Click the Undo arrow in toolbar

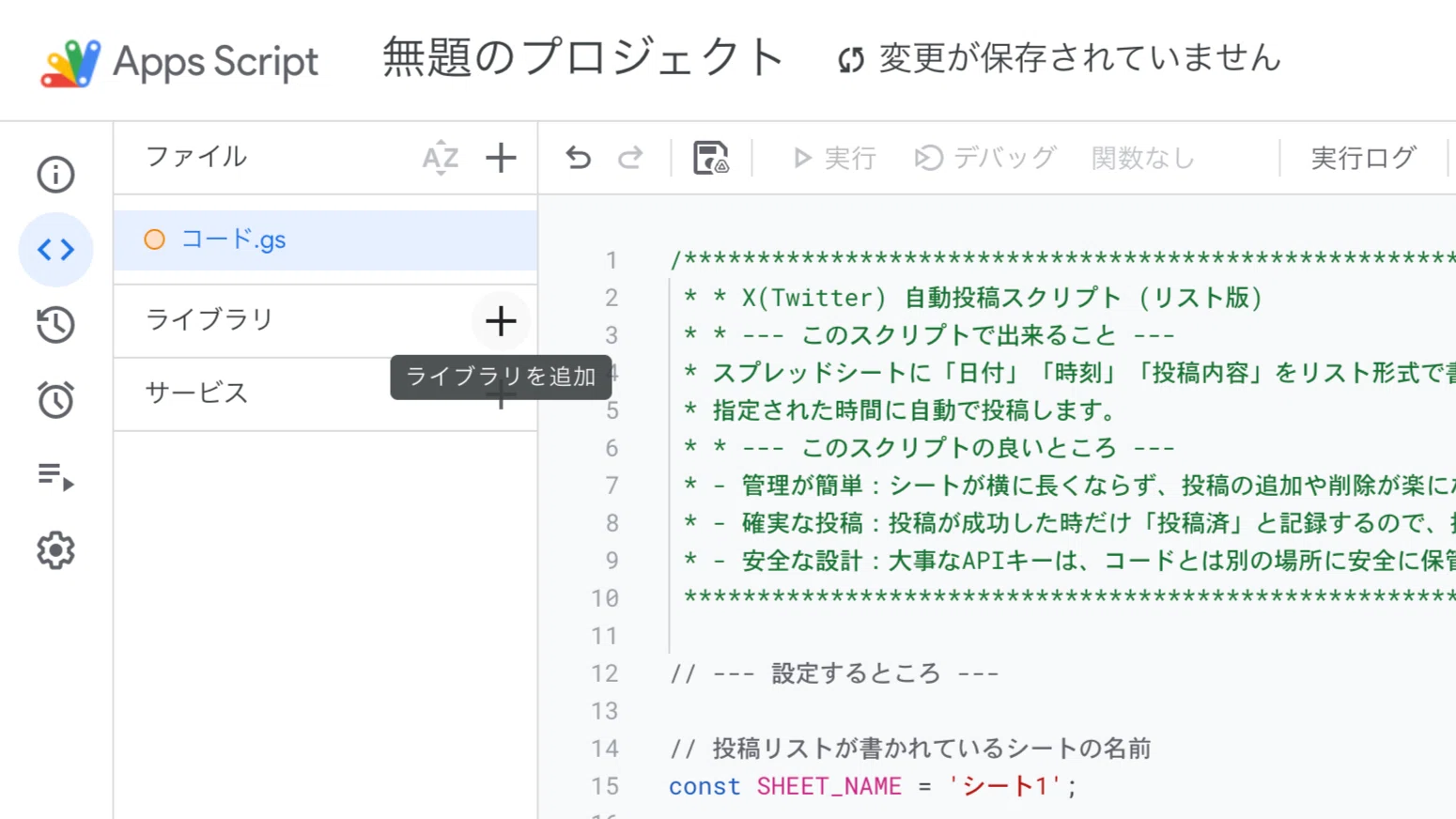click(x=579, y=158)
